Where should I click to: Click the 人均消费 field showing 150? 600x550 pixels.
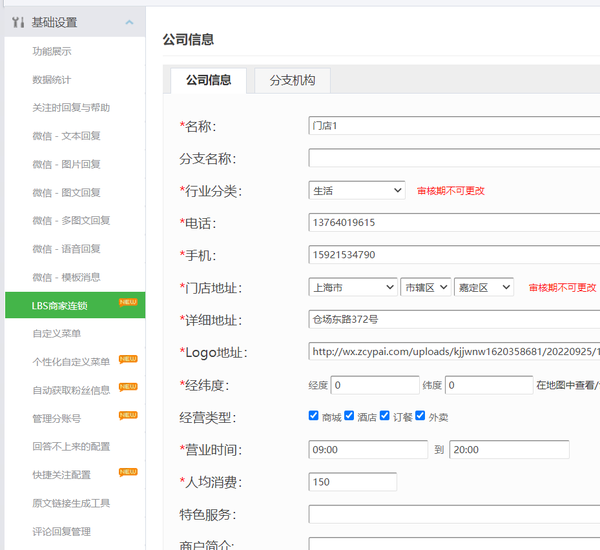(x=352, y=482)
